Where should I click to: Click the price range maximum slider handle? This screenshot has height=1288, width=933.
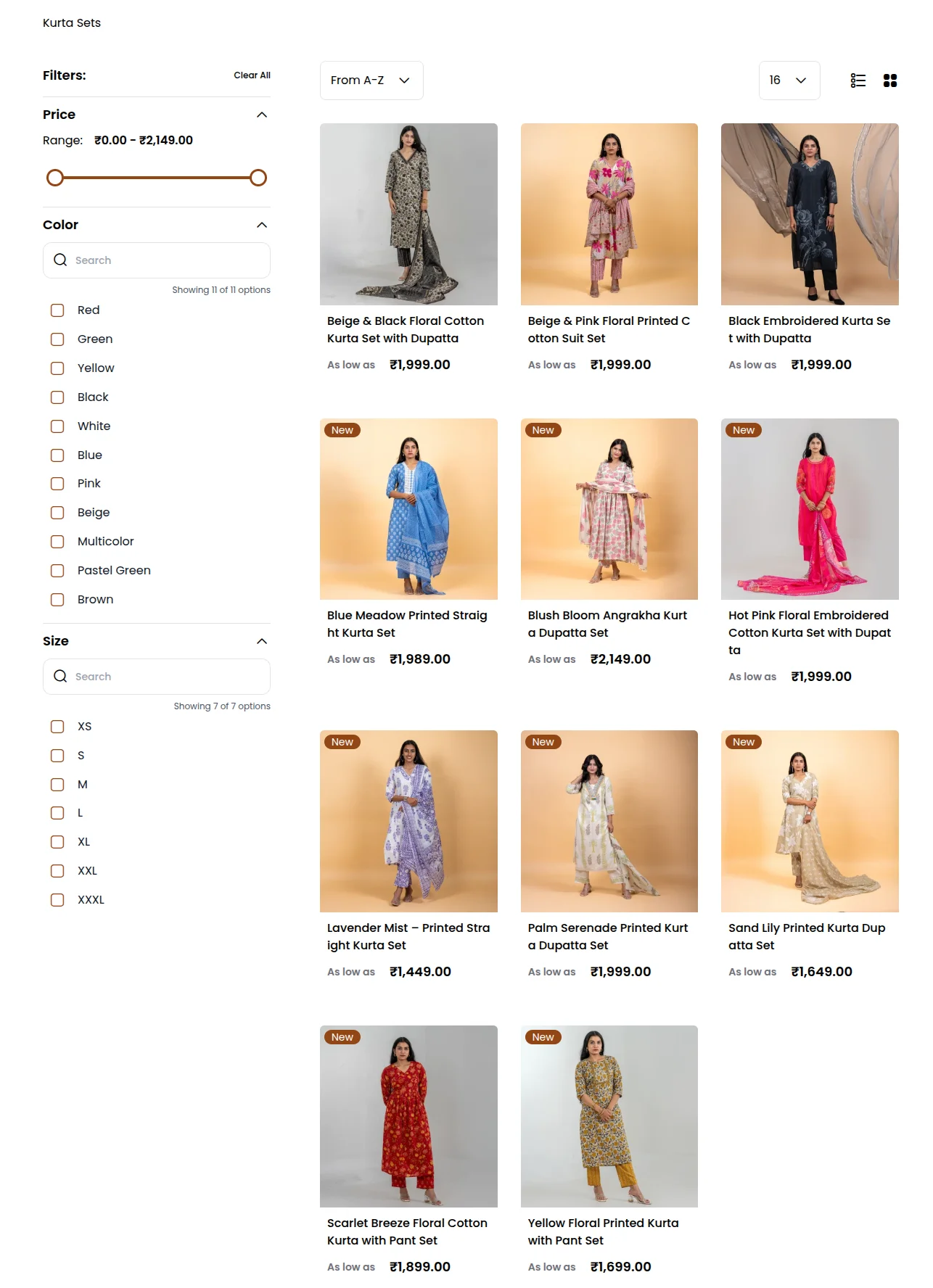(x=258, y=178)
